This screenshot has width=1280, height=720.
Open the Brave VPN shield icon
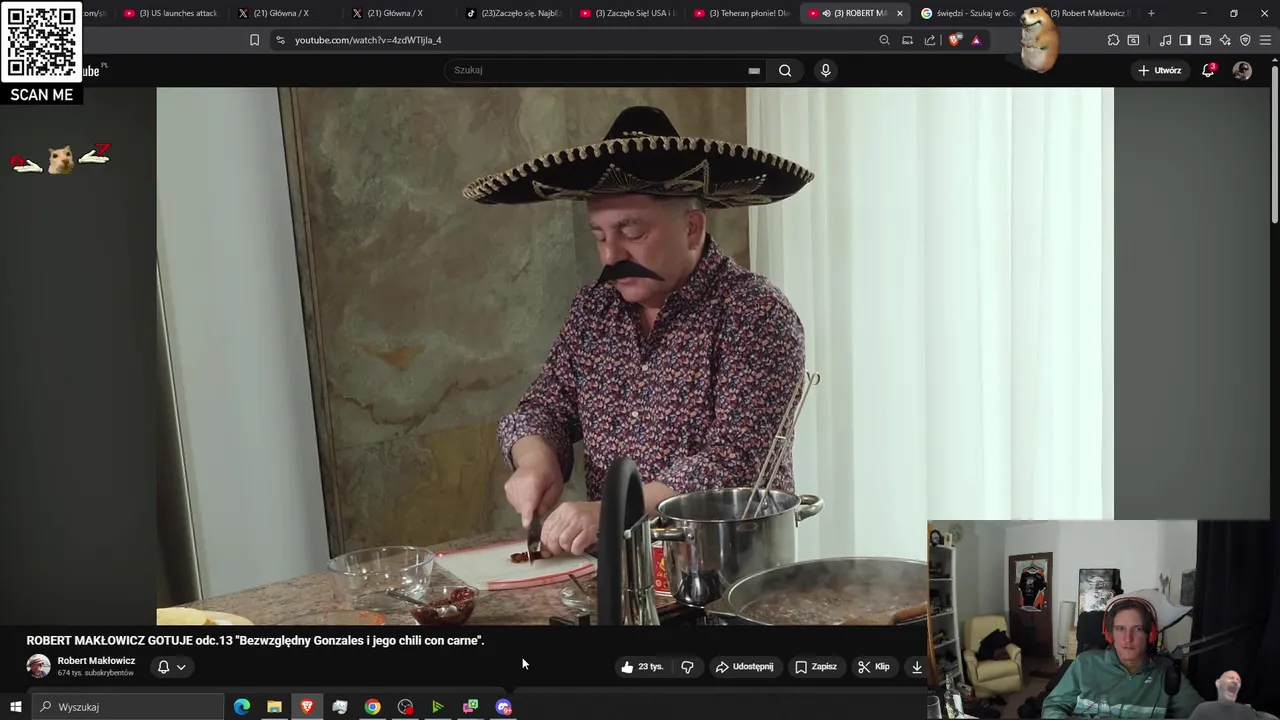click(x=1245, y=40)
